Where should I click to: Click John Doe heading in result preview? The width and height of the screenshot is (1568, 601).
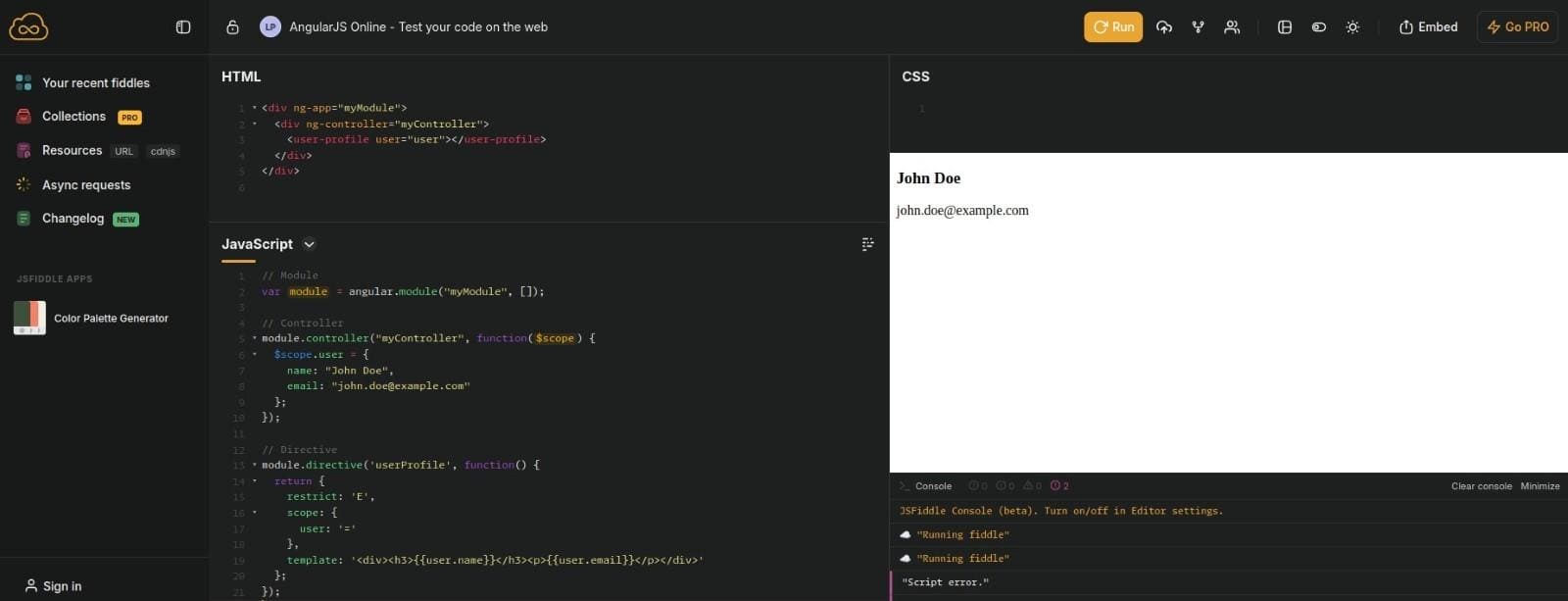[928, 178]
